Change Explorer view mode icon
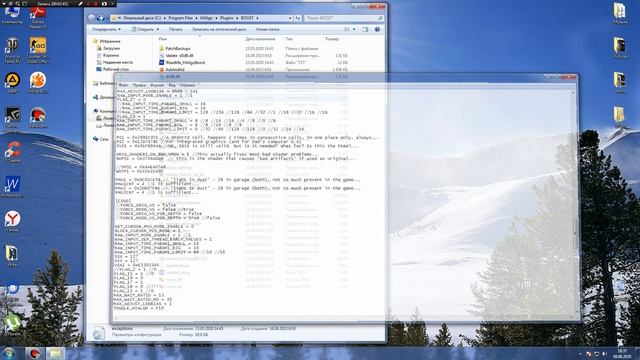640x360 pixels. 347,29
